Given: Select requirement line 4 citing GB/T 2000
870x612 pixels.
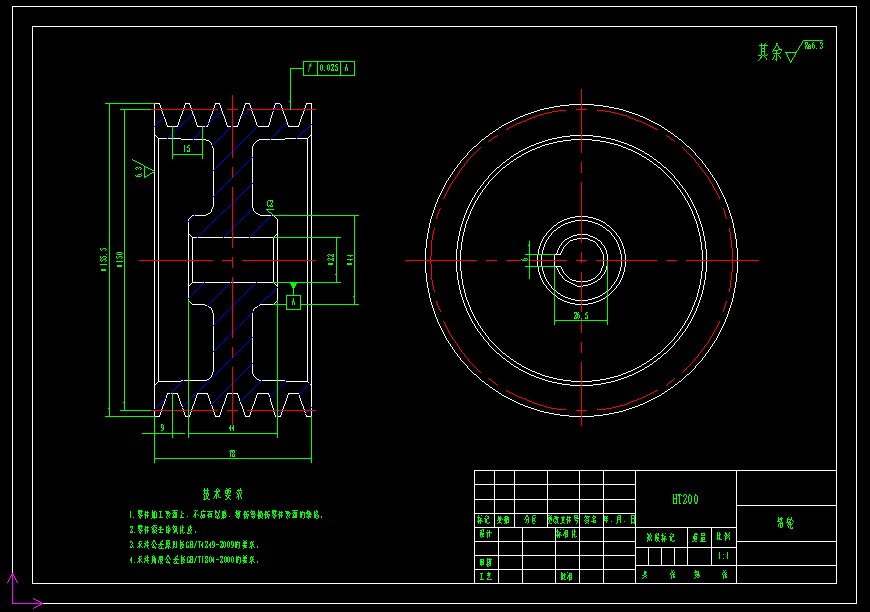Looking at the screenshot, I should pos(194,560).
